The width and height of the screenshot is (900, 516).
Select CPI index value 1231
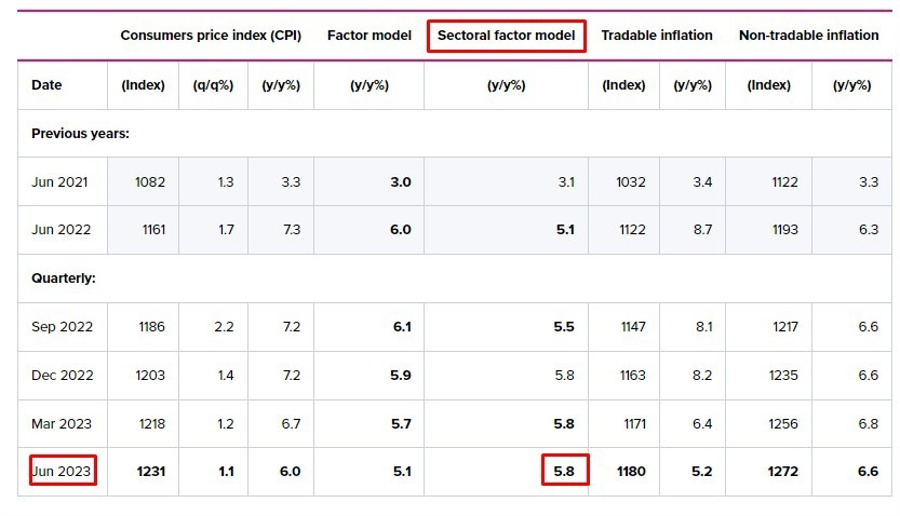coord(151,471)
